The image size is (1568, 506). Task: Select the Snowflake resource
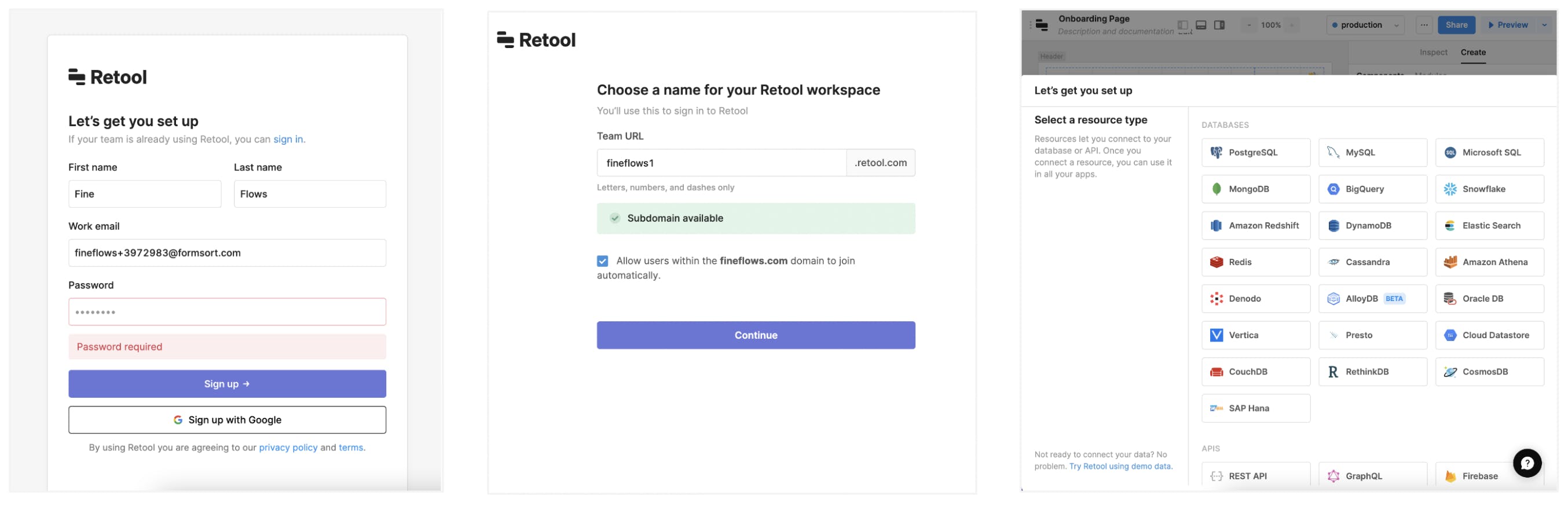[1489, 189]
